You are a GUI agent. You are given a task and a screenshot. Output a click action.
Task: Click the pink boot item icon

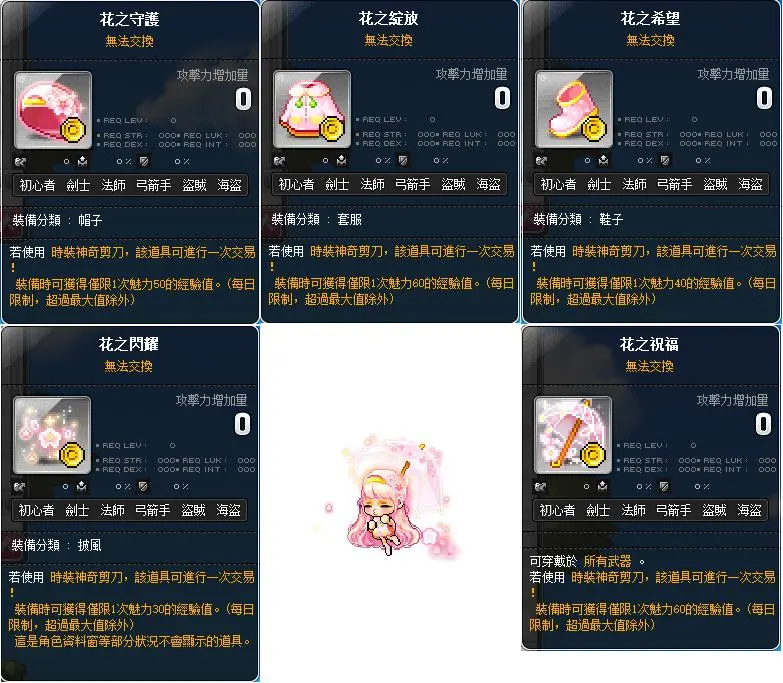[574, 109]
